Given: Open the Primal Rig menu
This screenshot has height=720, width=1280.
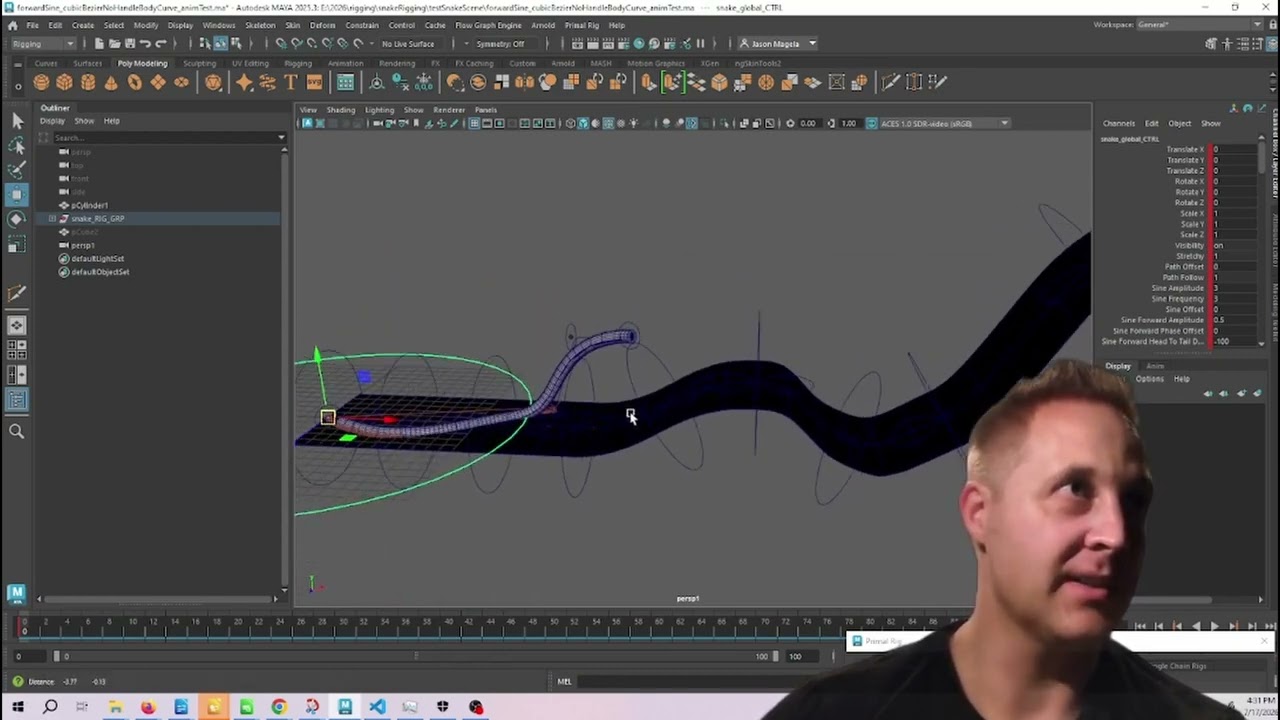Looking at the screenshot, I should pos(581,25).
